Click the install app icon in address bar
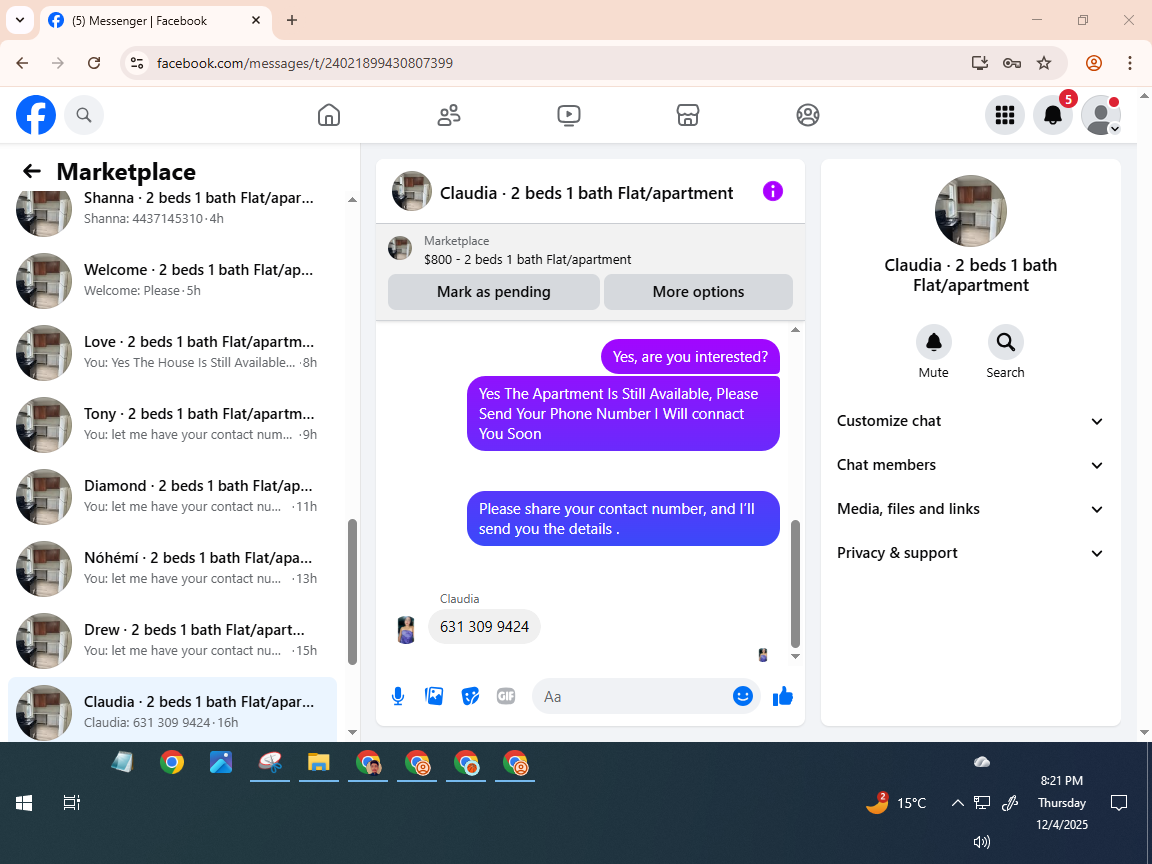 tap(979, 63)
